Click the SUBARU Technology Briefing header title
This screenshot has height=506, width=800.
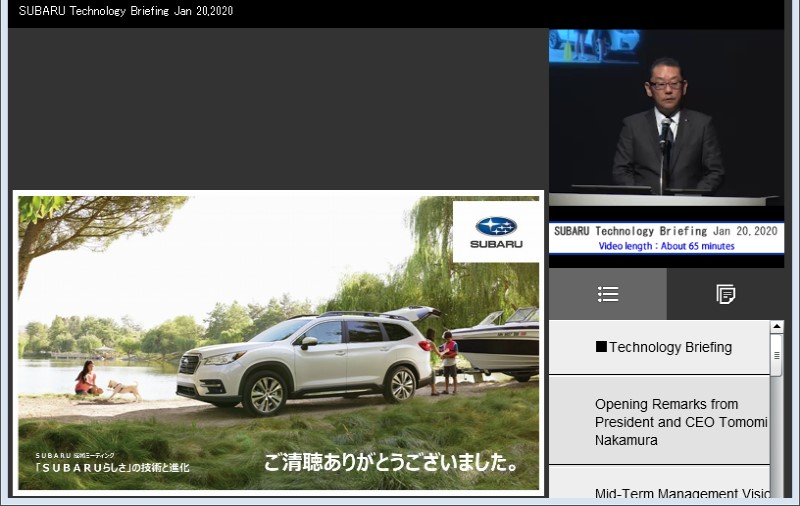[126, 11]
